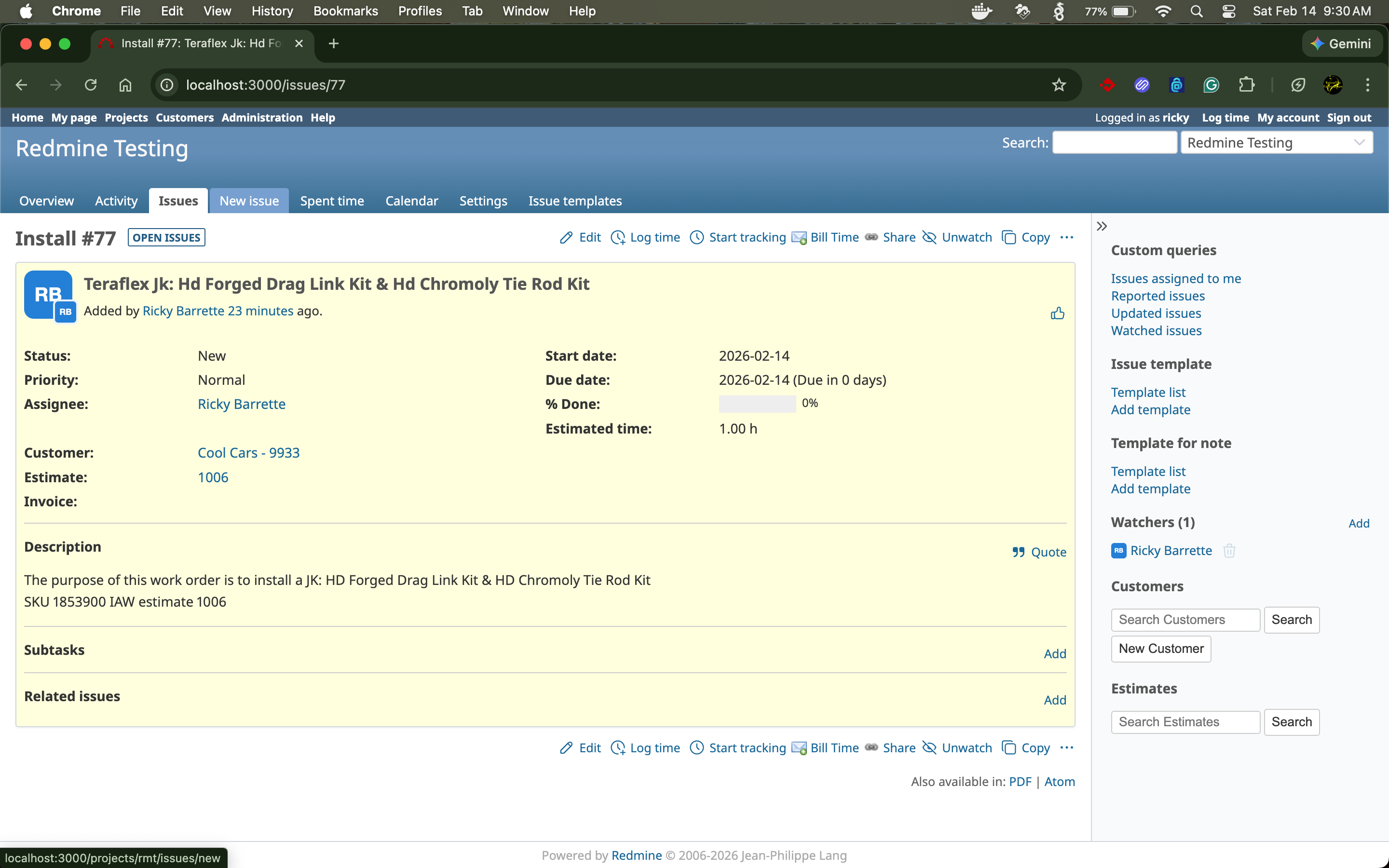Bookmark page with the star icon

click(1059, 85)
